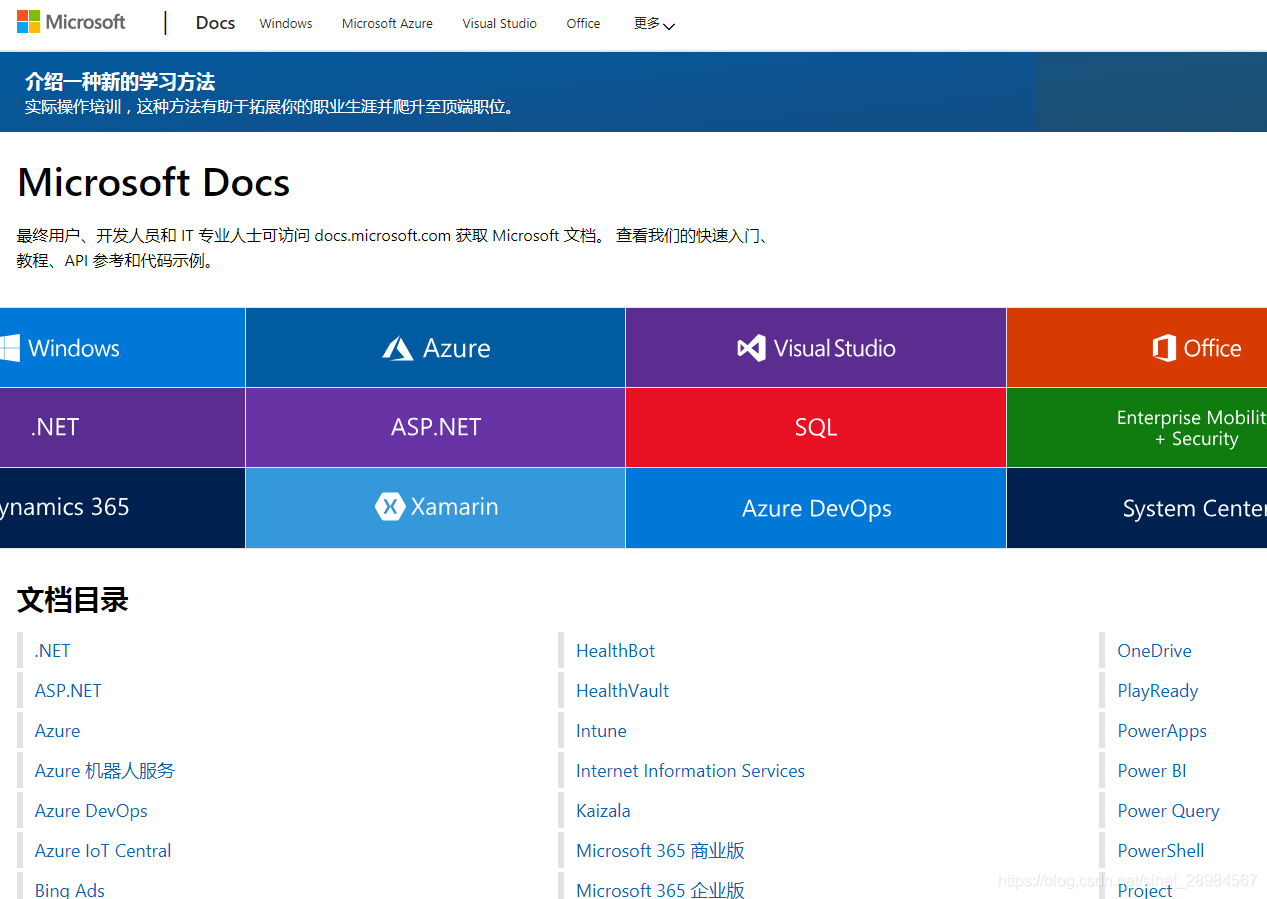Go to the PowerShell link

1161,851
